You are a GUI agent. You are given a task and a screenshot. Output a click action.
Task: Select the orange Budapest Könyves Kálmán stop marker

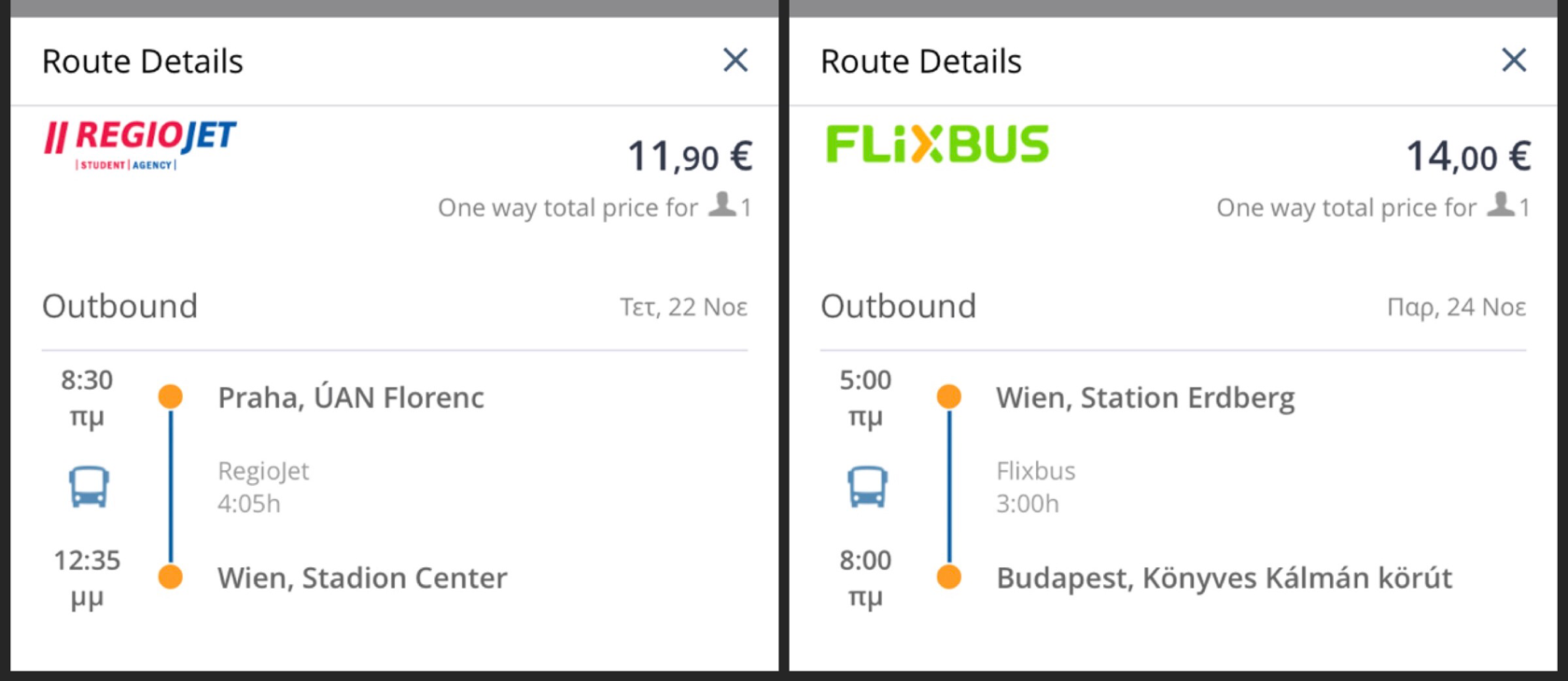[949, 577]
